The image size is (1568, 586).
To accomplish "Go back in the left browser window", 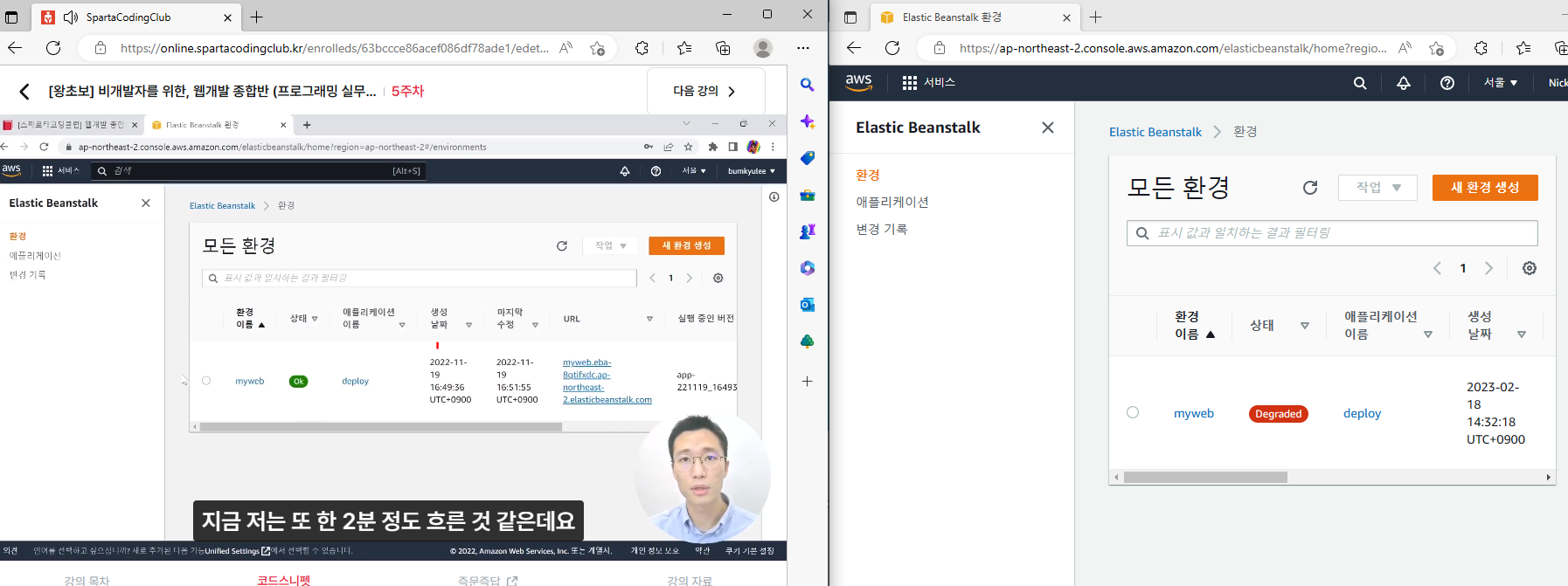I will [x=15, y=48].
